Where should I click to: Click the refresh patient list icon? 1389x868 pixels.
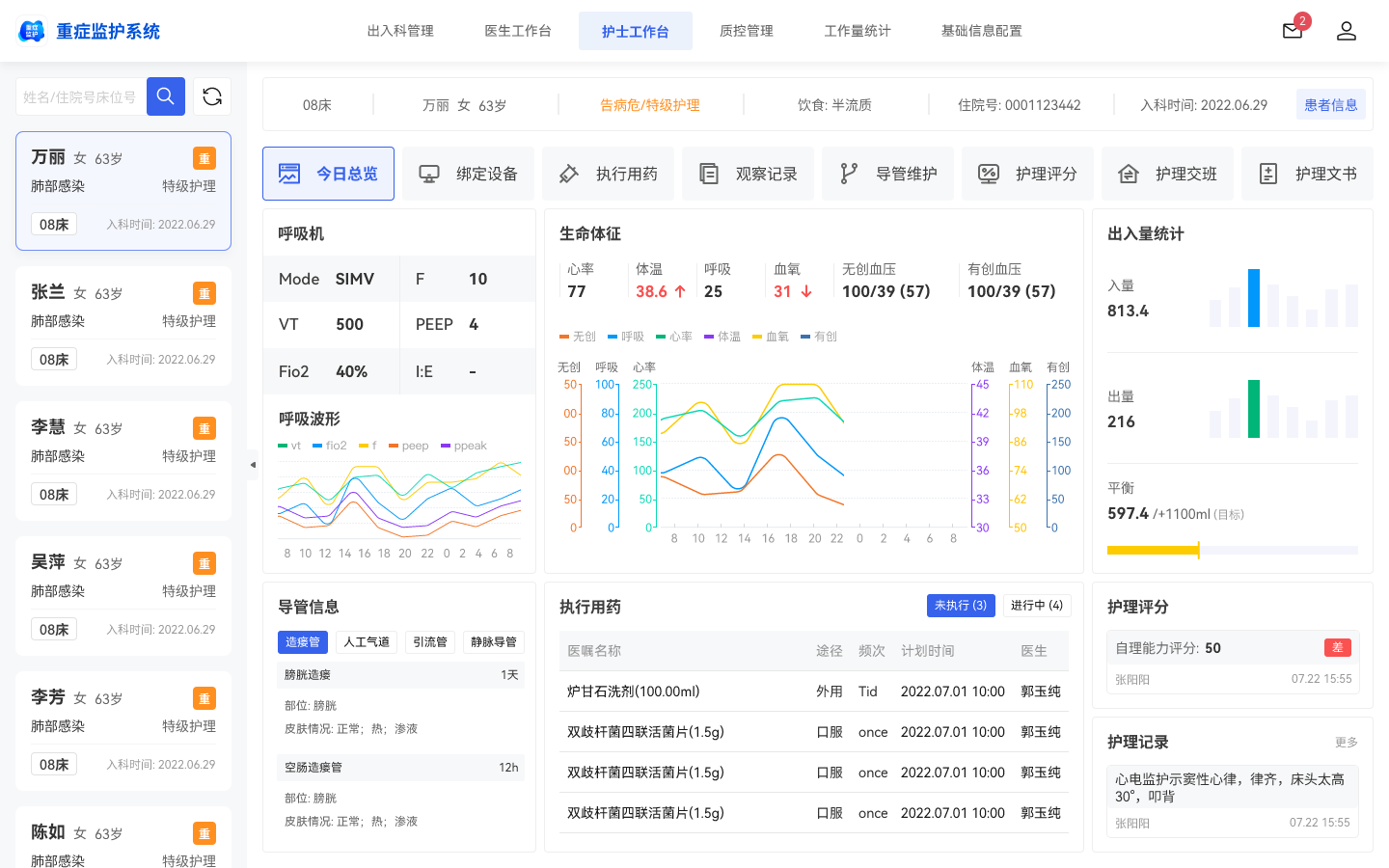(212, 96)
